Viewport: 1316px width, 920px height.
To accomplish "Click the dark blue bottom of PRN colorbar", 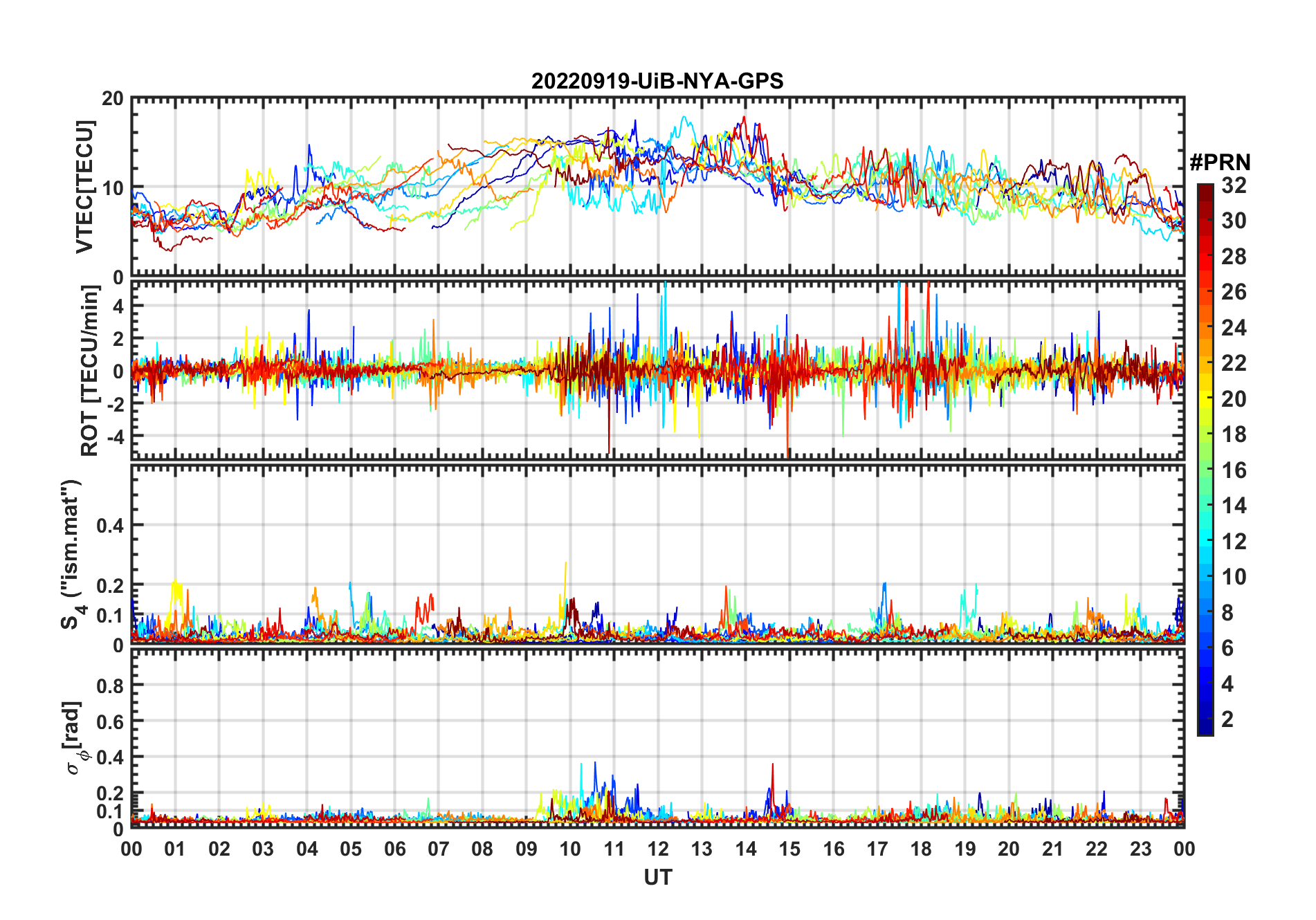I will (1205, 726).
